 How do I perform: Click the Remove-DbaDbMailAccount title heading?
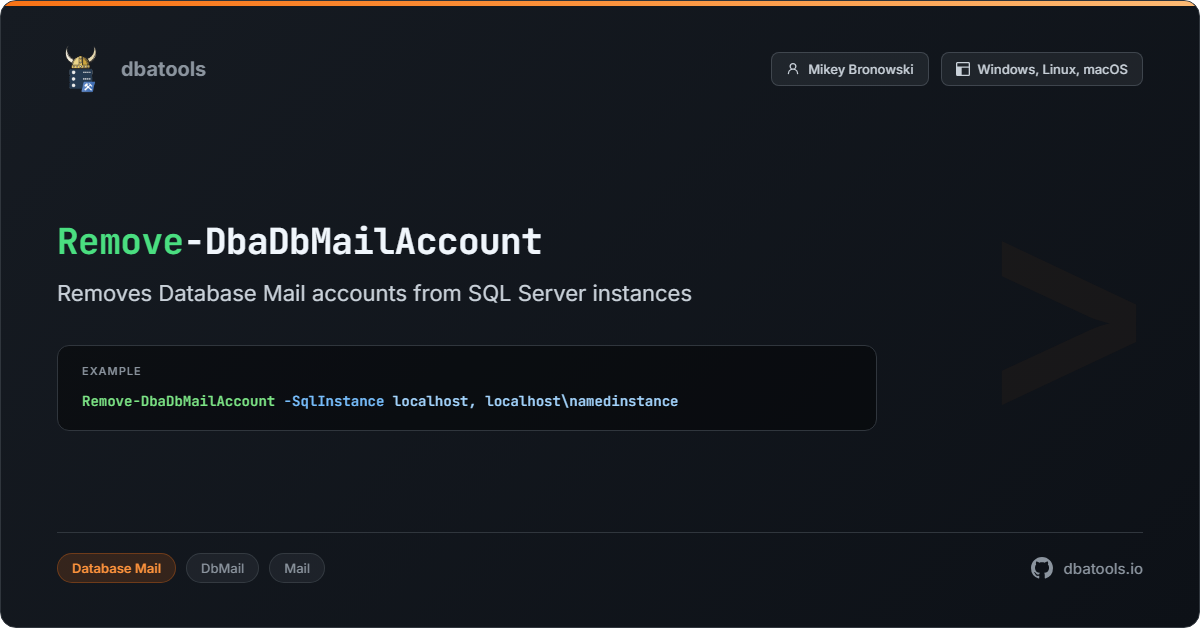[x=300, y=242]
